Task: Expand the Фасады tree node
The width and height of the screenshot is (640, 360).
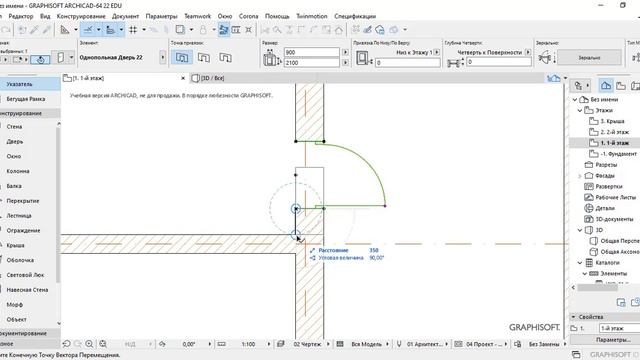Action: pos(580,176)
